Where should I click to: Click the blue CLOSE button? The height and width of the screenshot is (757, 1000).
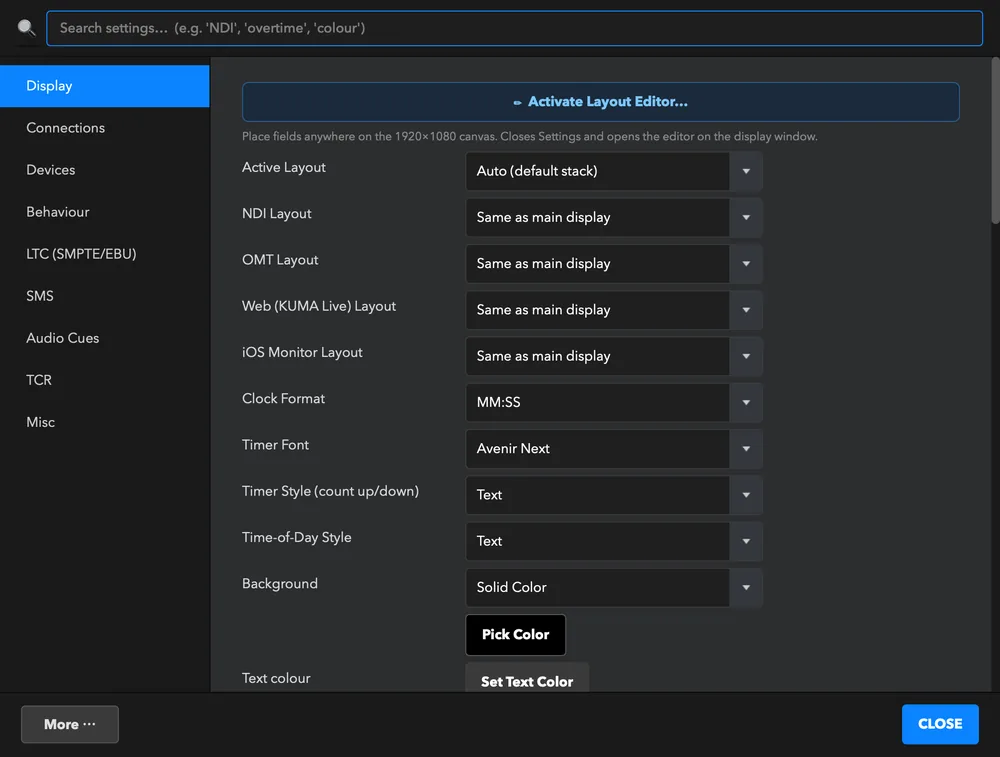[939, 724]
